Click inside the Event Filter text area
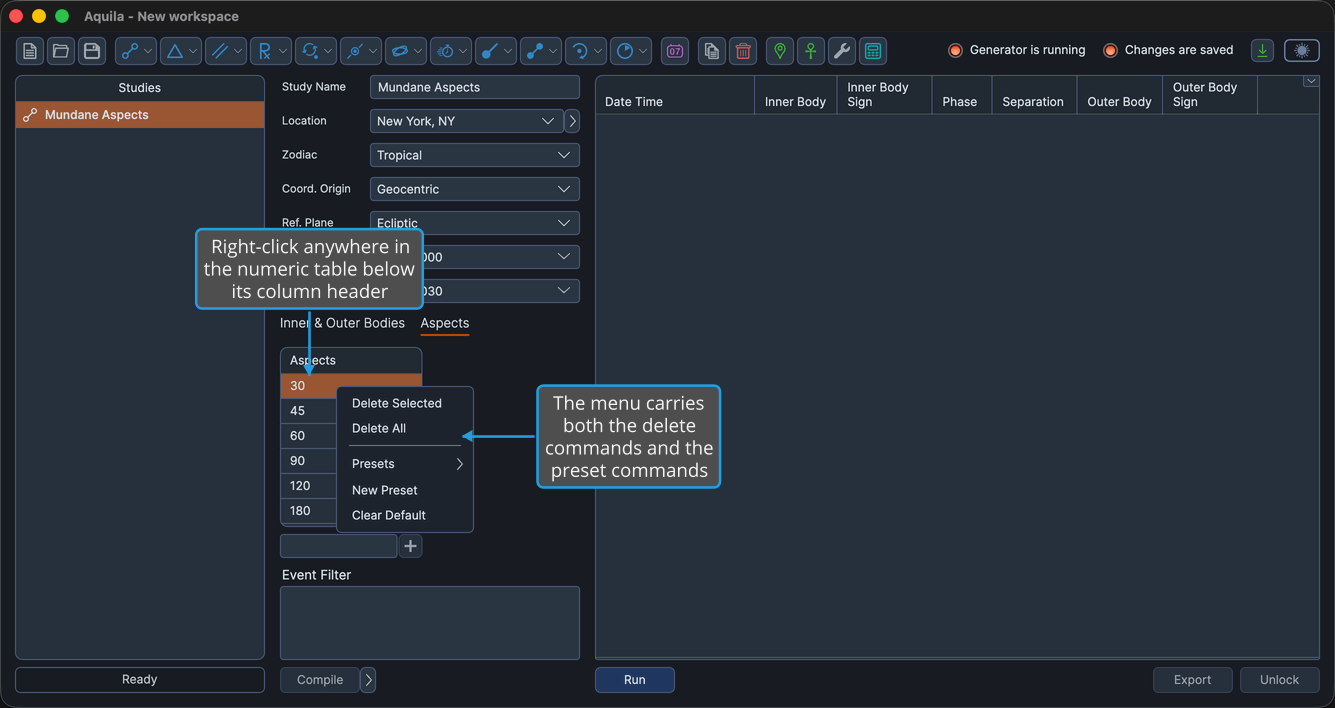Screen dimensions: 1335x708 click(x=430, y=623)
